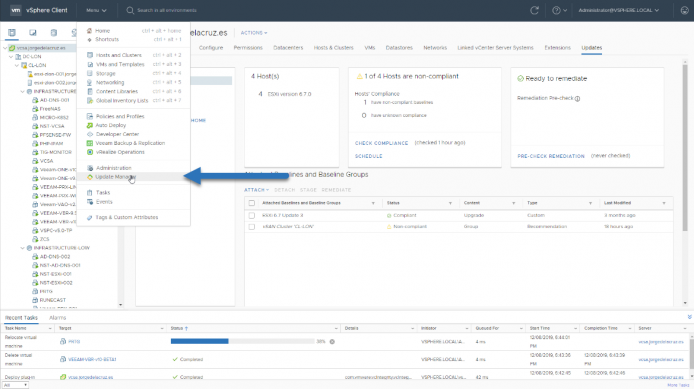Check the ESXi 6.7 Update 3 baseline row
694x389 pixels.
(252, 216)
